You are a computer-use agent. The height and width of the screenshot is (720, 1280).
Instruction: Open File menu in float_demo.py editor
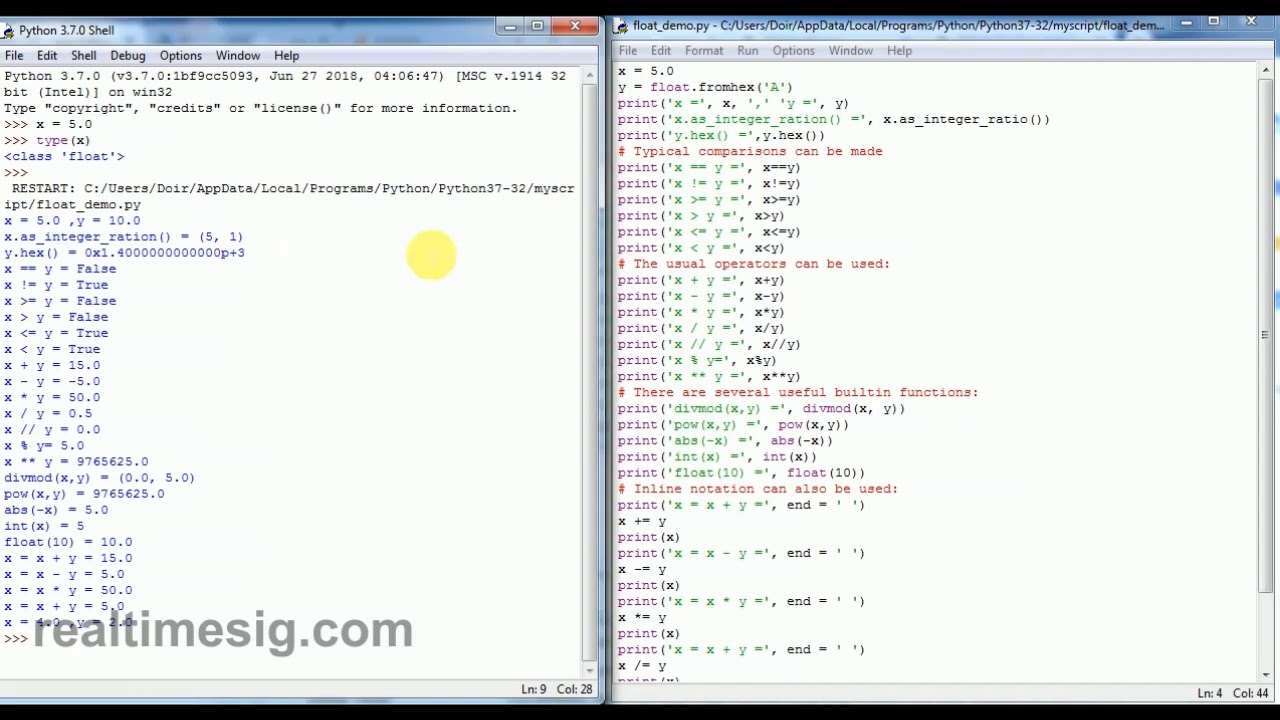pyautogui.click(x=628, y=51)
